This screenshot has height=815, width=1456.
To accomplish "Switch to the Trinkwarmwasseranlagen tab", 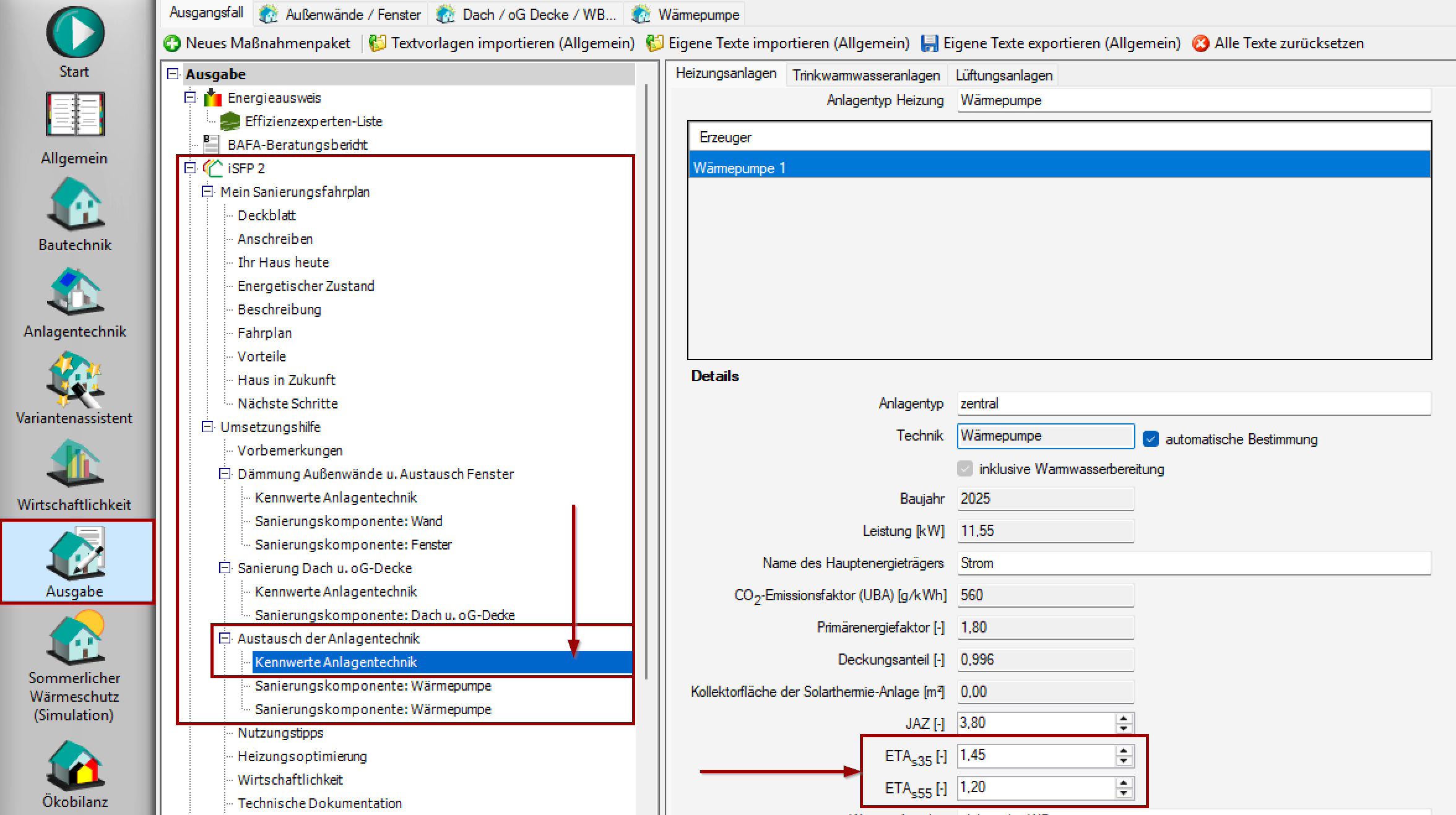I will (865, 75).
